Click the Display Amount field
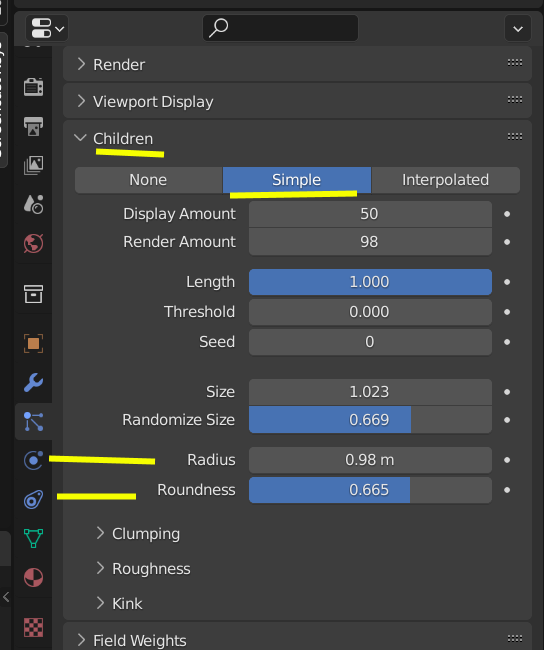This screenshot has width=544, height=650. click(x=370, y=214)
